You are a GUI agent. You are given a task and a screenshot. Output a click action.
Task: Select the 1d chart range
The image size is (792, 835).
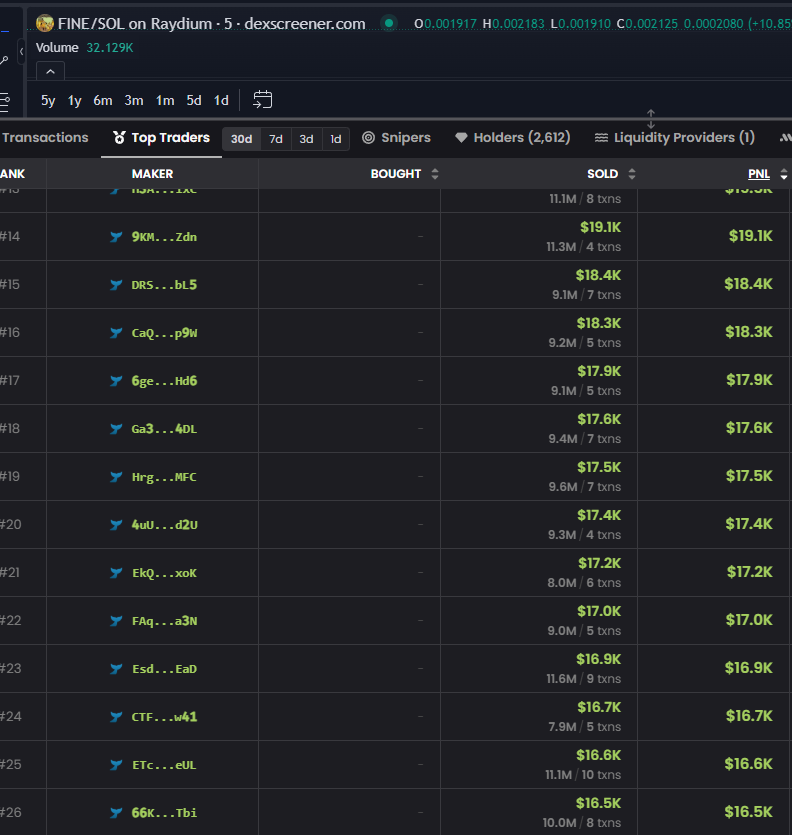click(221, 100)
